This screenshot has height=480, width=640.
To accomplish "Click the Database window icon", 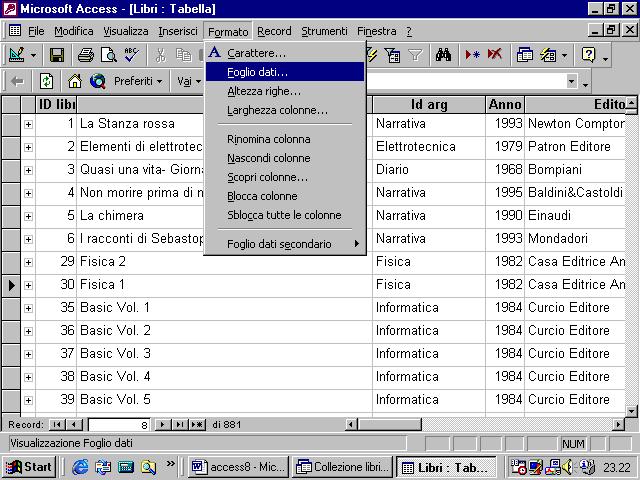I will point(524,55).
